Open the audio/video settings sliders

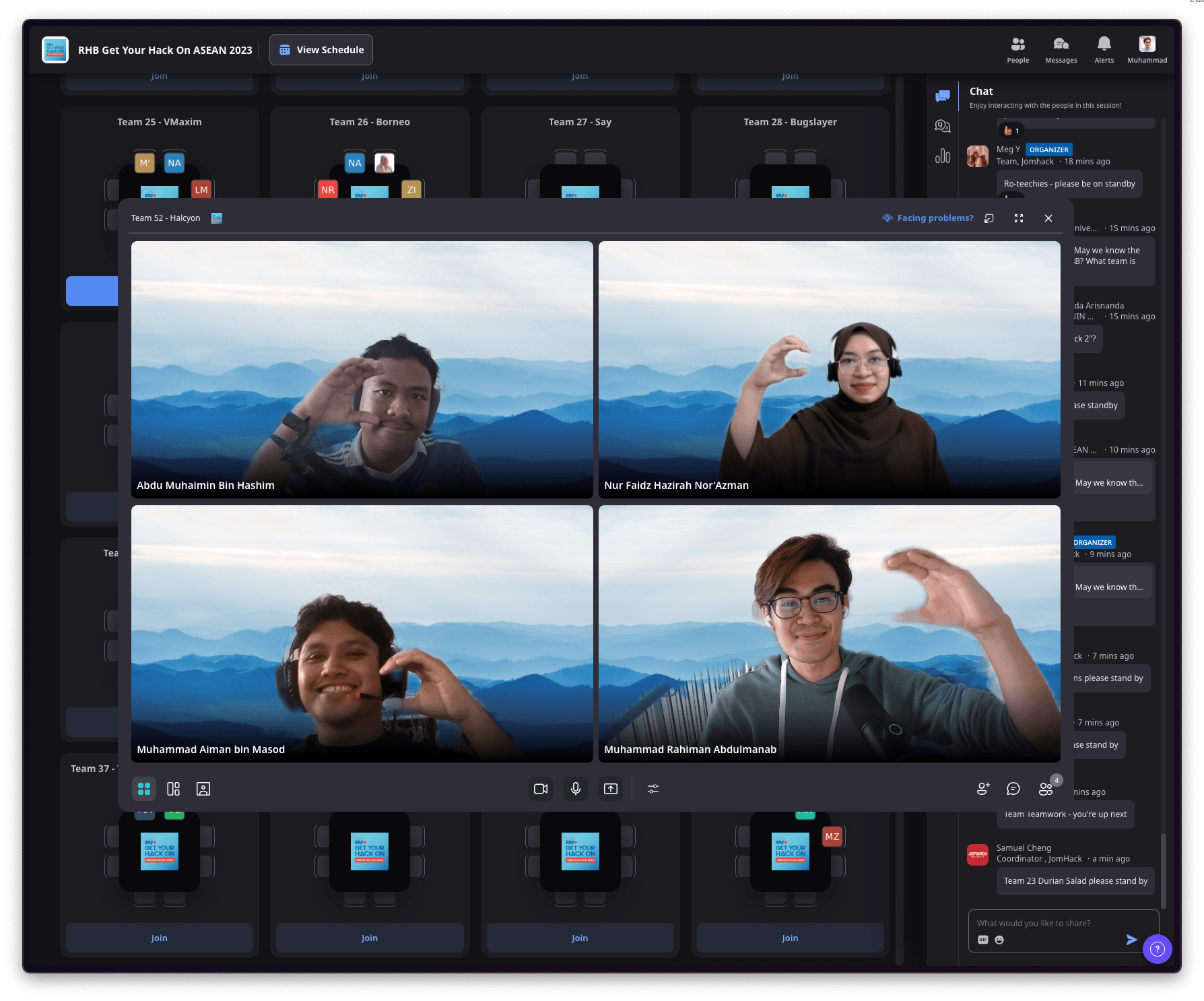(x=653, y=789)
